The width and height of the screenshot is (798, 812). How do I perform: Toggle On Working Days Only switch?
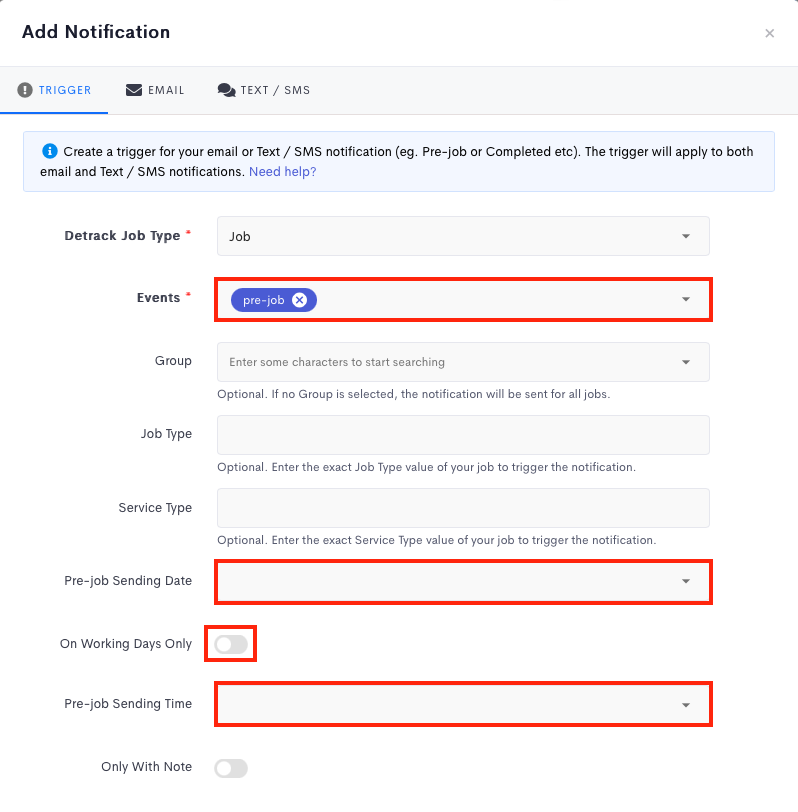tap(231, 644)
